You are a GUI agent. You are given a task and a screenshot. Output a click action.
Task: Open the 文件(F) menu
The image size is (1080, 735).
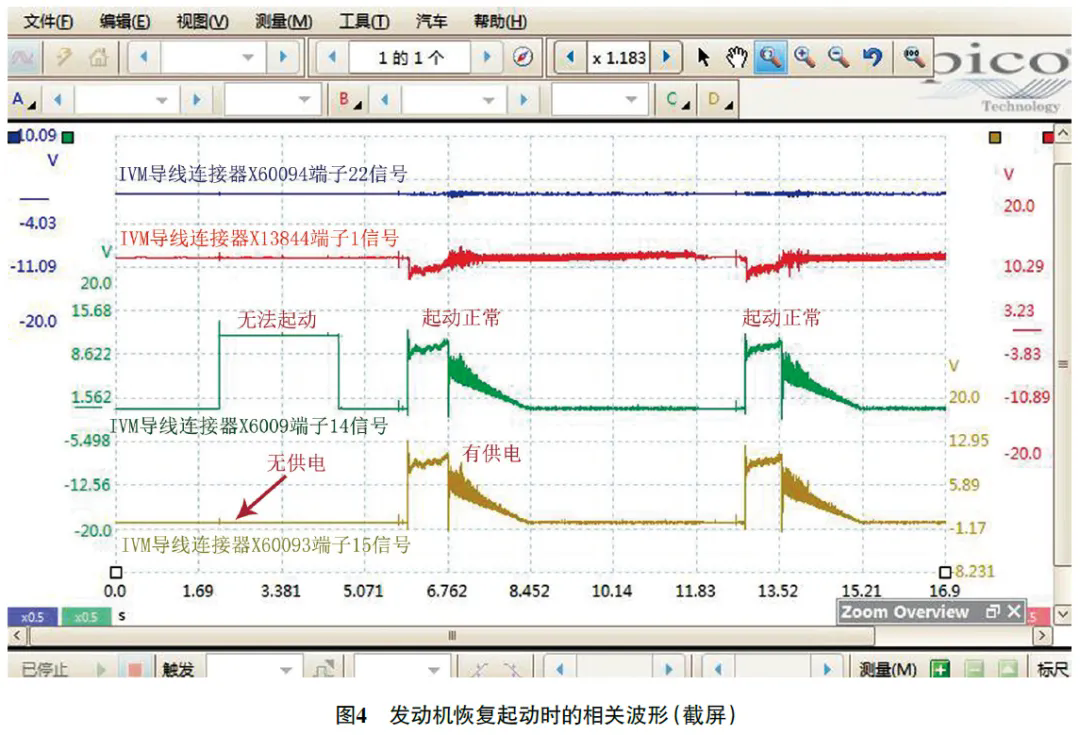(x=48, y=21)
